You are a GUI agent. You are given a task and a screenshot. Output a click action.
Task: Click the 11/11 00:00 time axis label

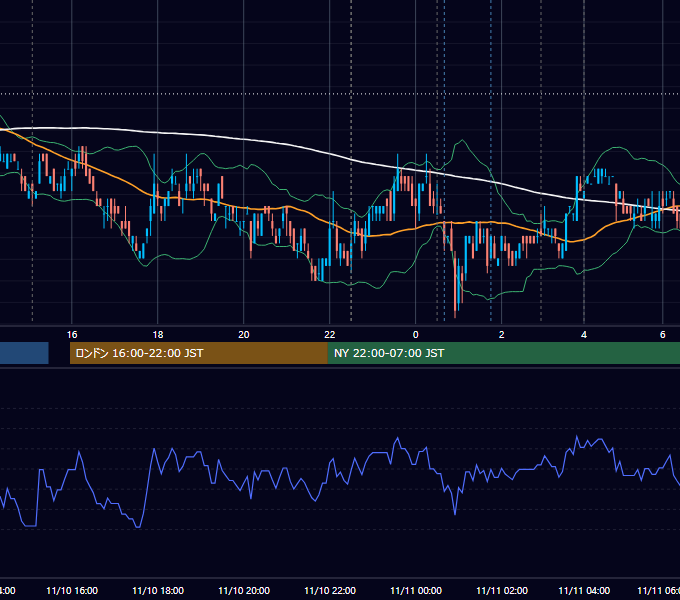tap(416, 590)
